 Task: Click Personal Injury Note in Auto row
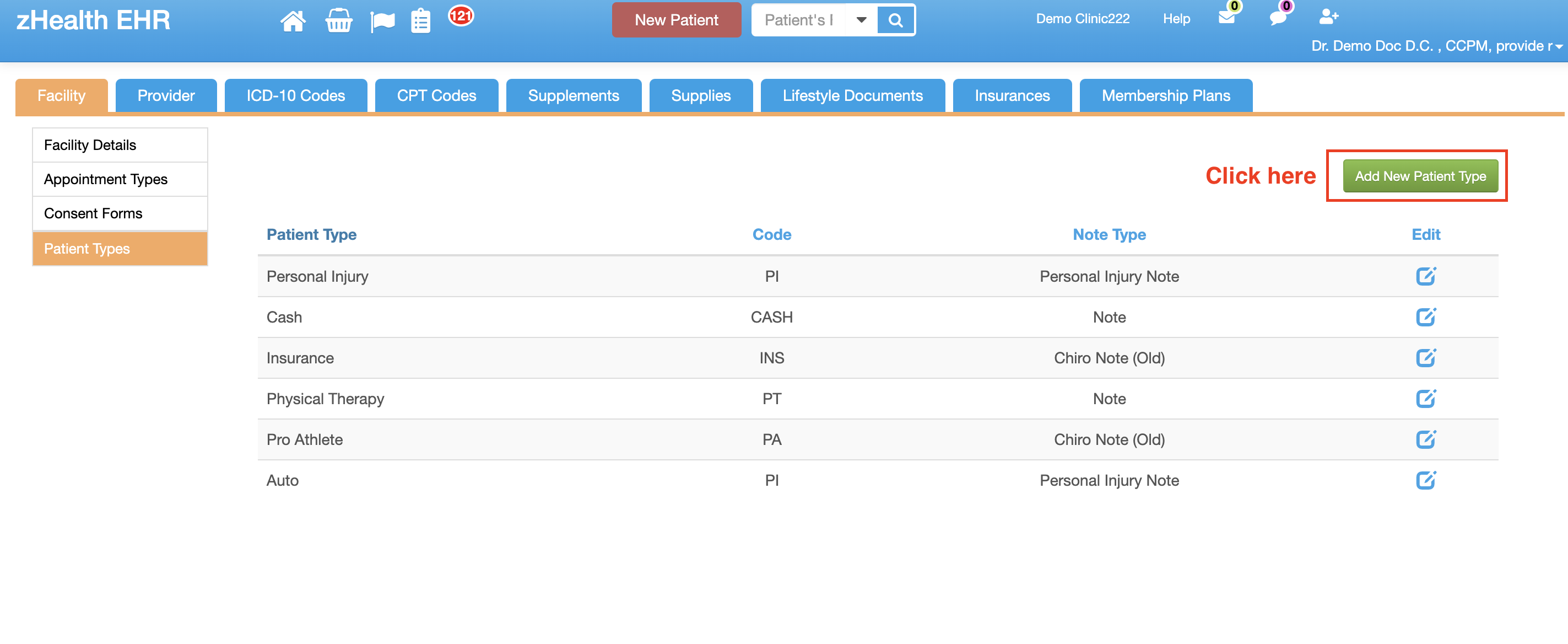coord(1109,481)
